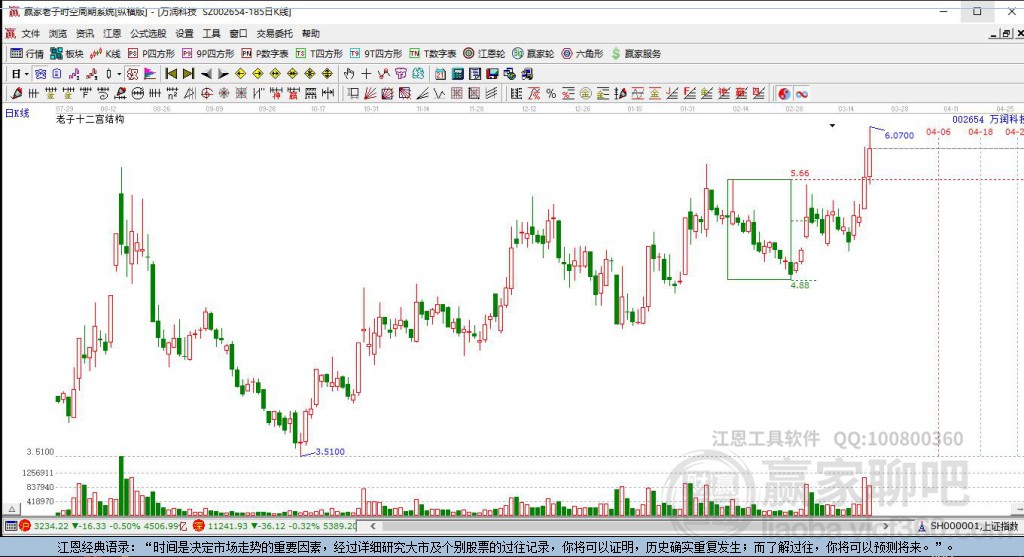Open the 9P四方形 tool

click(208, 54)
